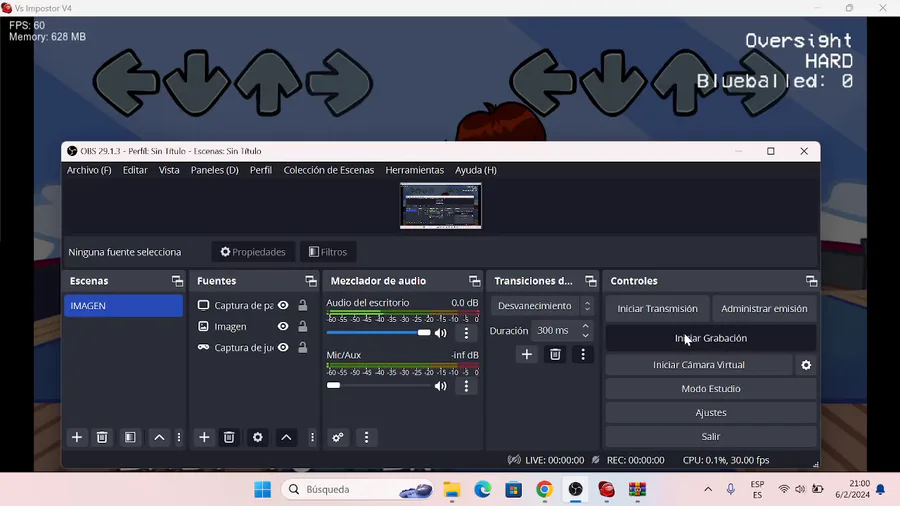Open scene filters icon in Escenas panel
The image size is (900, 506).
[130, 437]
